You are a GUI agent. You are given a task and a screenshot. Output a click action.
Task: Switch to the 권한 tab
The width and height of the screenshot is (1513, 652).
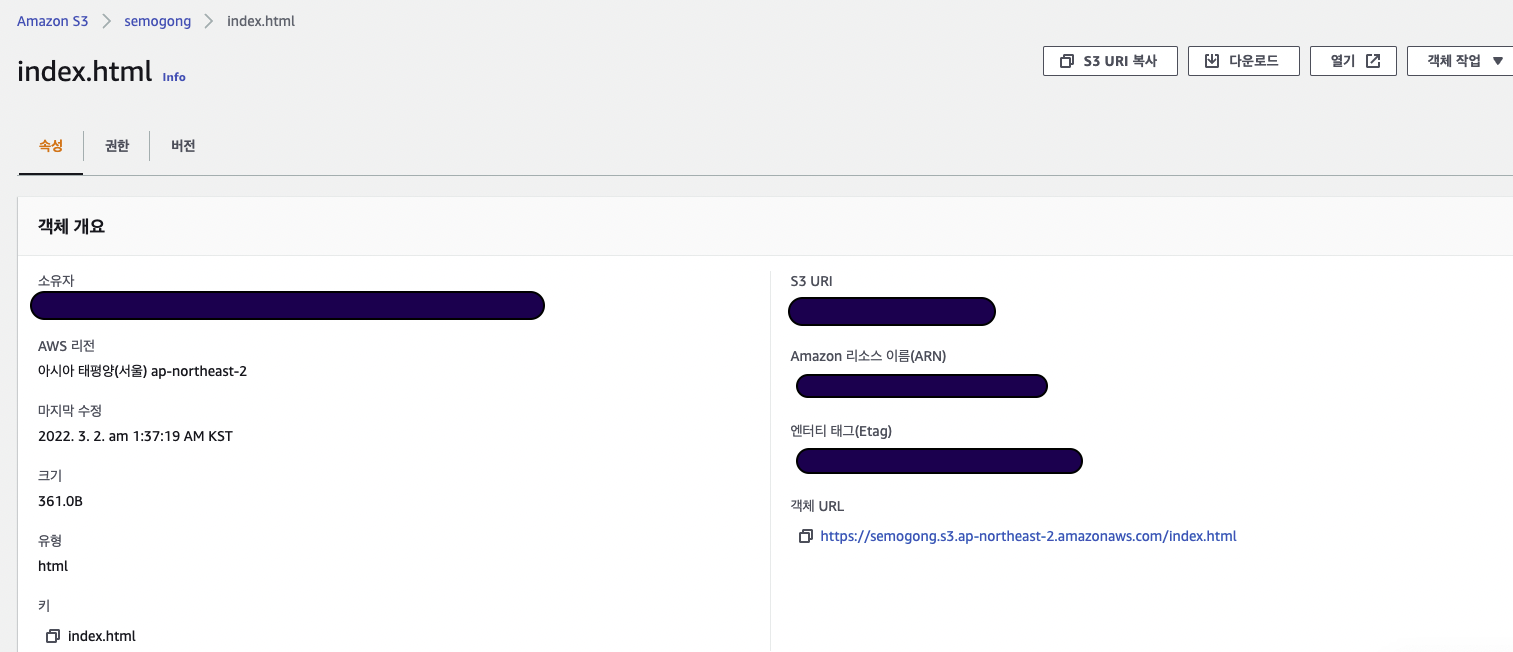tap(117, 146)
